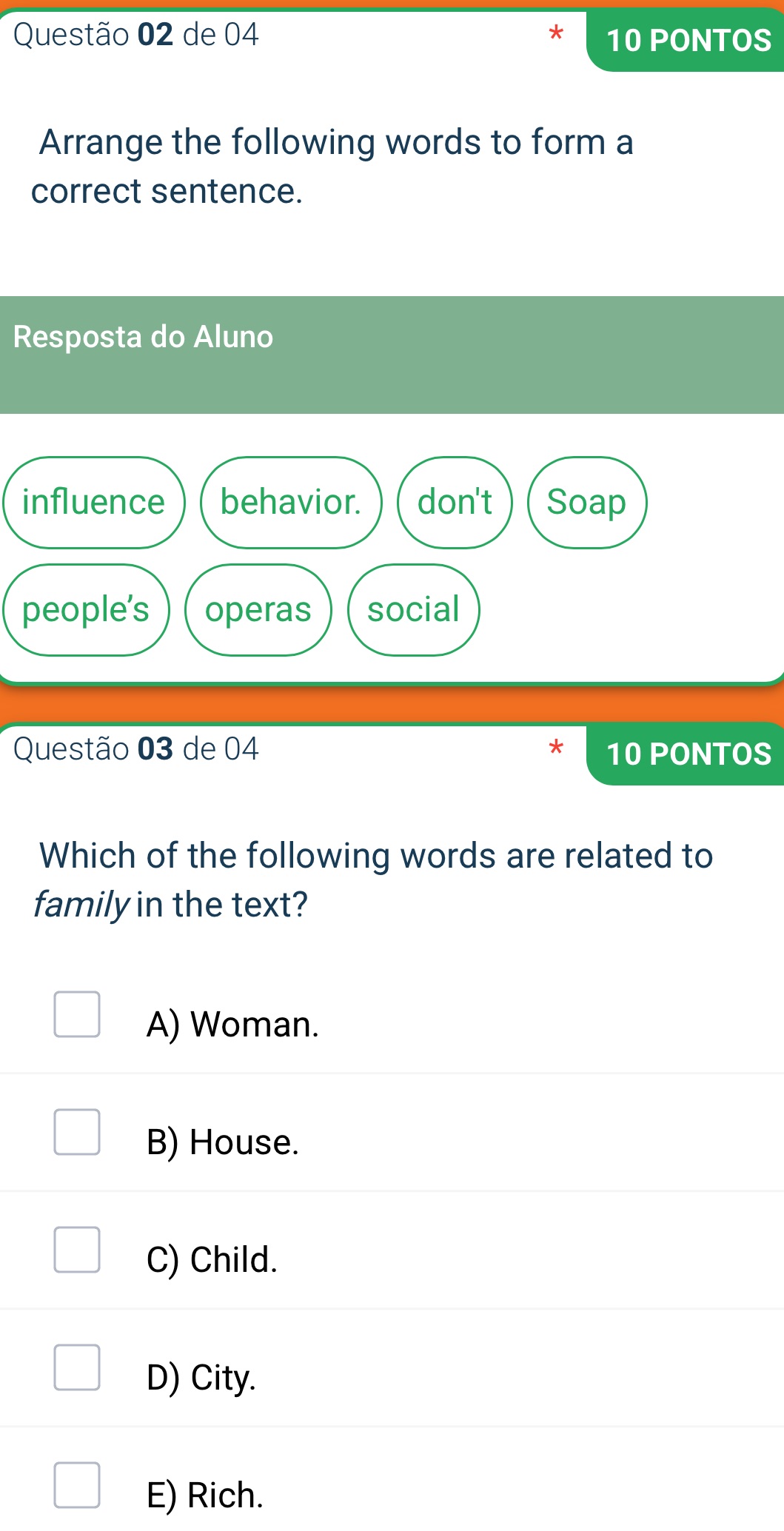Click the Questão 02 de 04 heading
Image resolution: width=784 pixels, height=1531 pixels.
click(x=135, y=33)
